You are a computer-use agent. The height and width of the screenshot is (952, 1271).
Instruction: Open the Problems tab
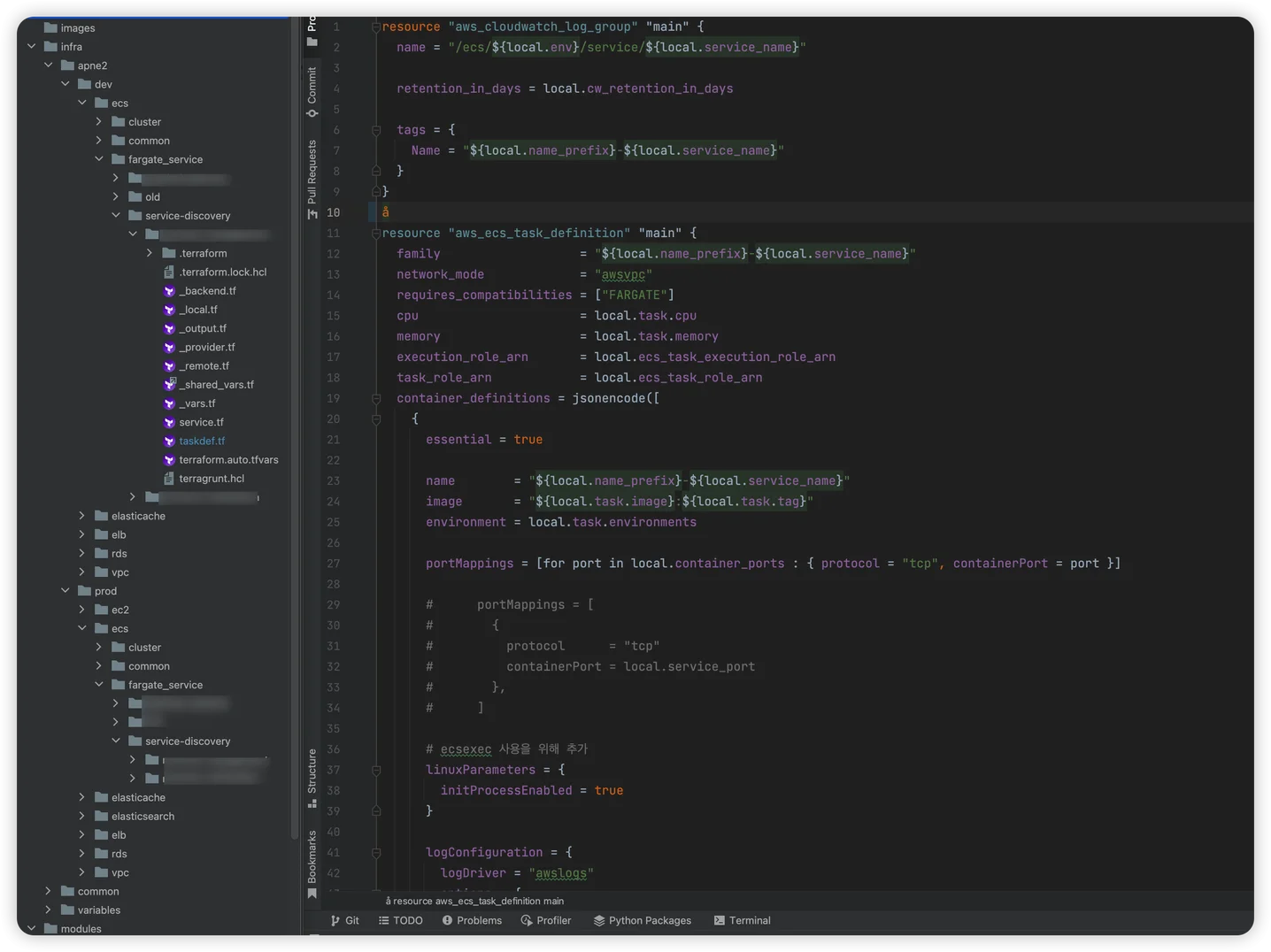coord(472,920)
